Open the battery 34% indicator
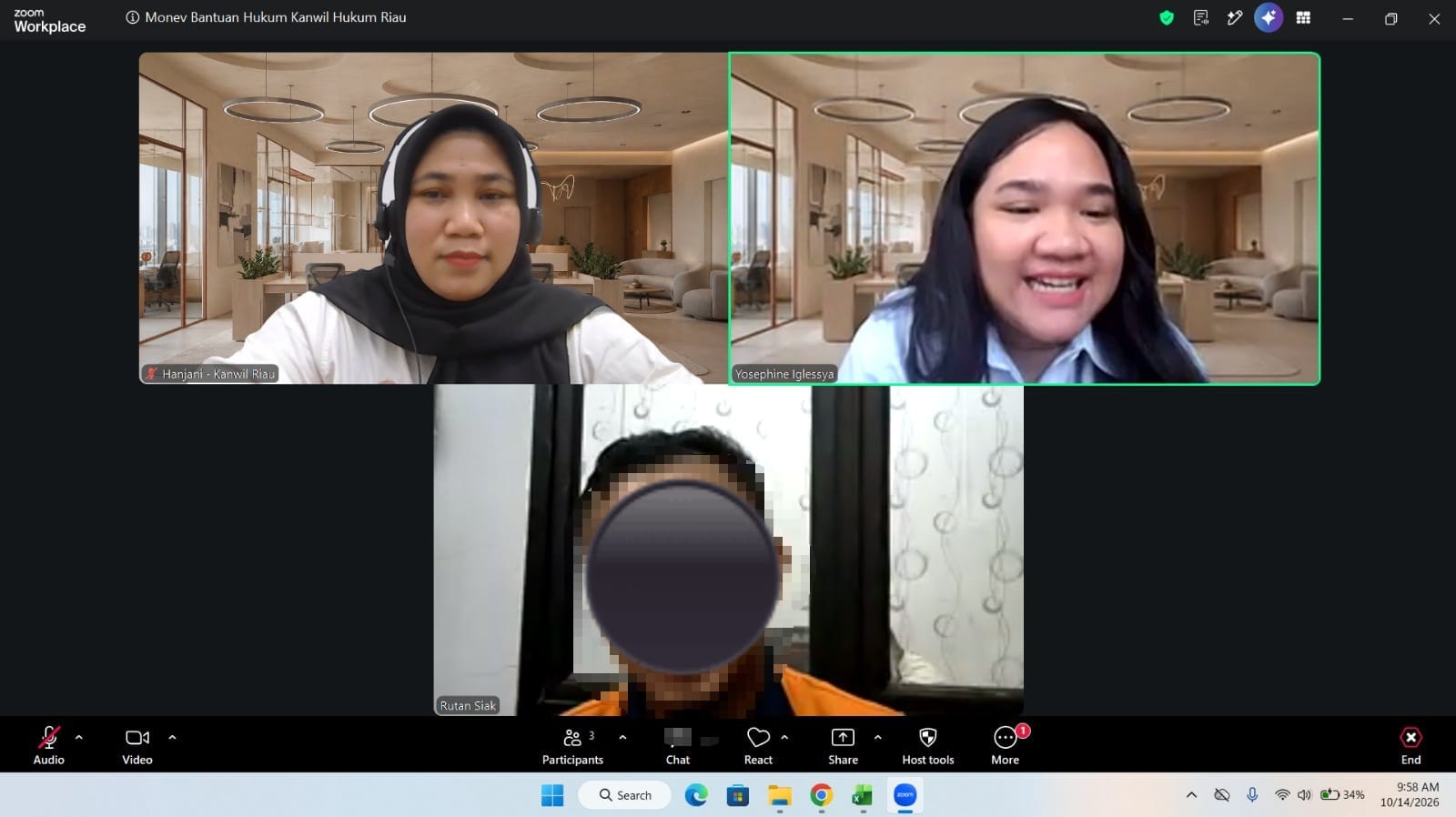 [1343, 795]
